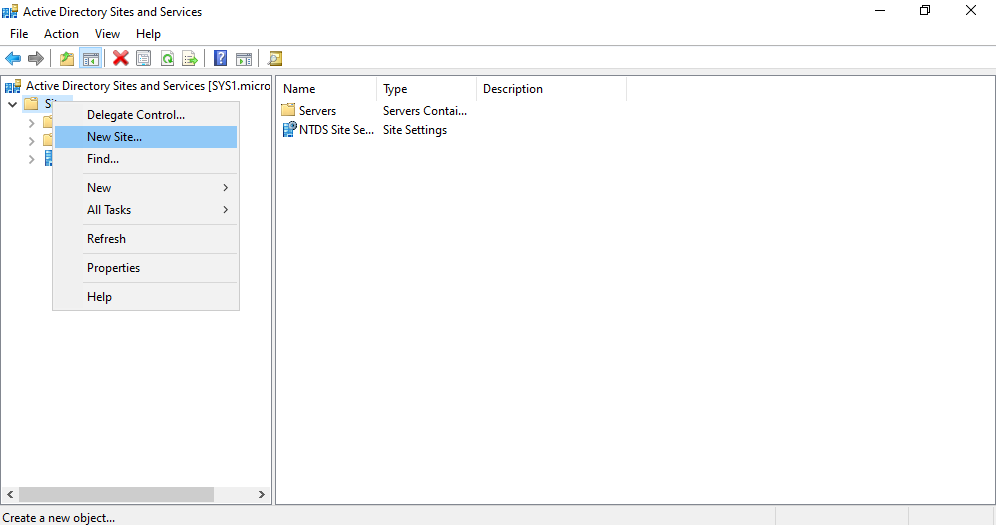Select the root Active Directory Sites and Services node

coord(147,86)
